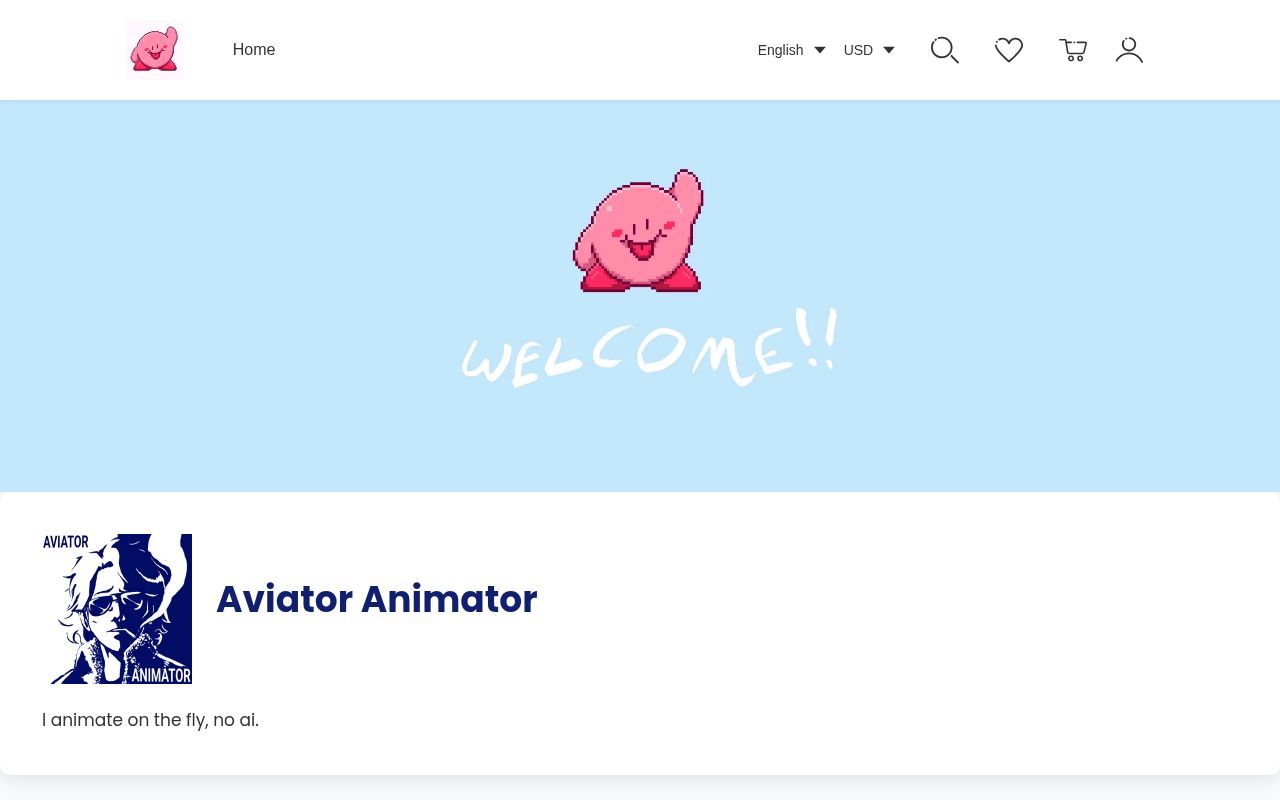Open search with the magnifier icon

coord(945,50)
